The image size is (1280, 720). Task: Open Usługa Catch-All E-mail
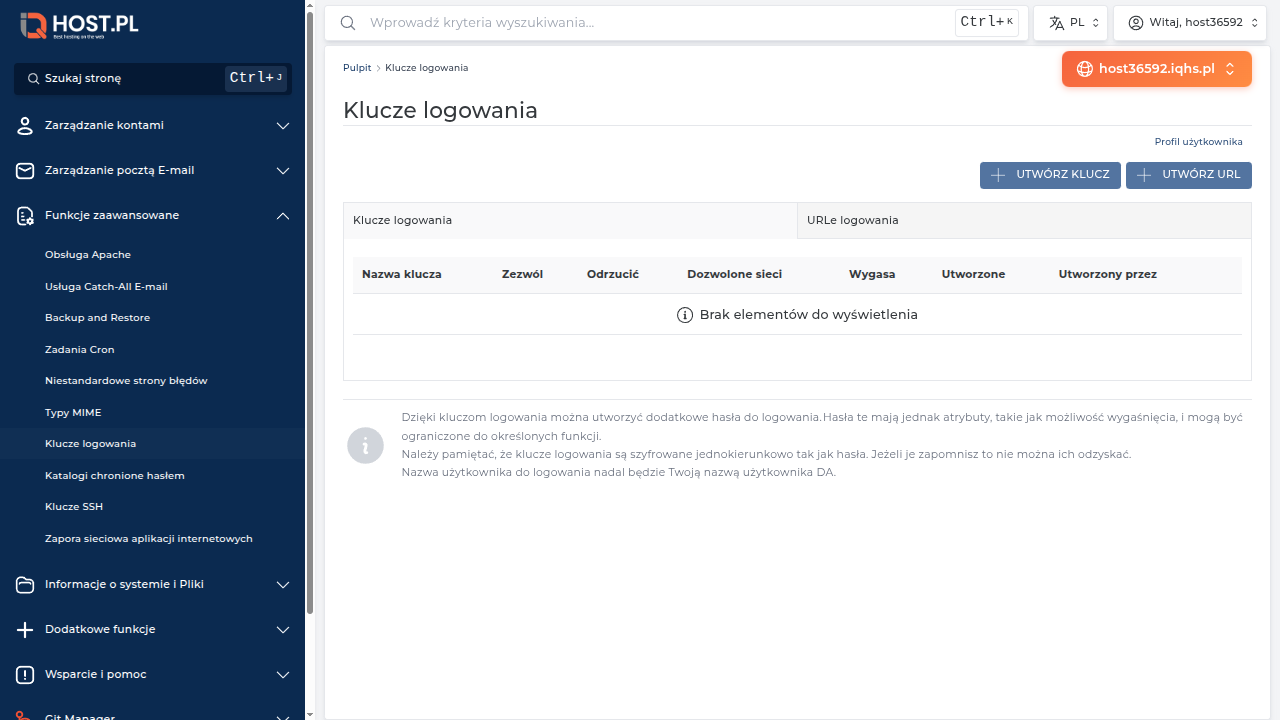(x=106, y=286)
